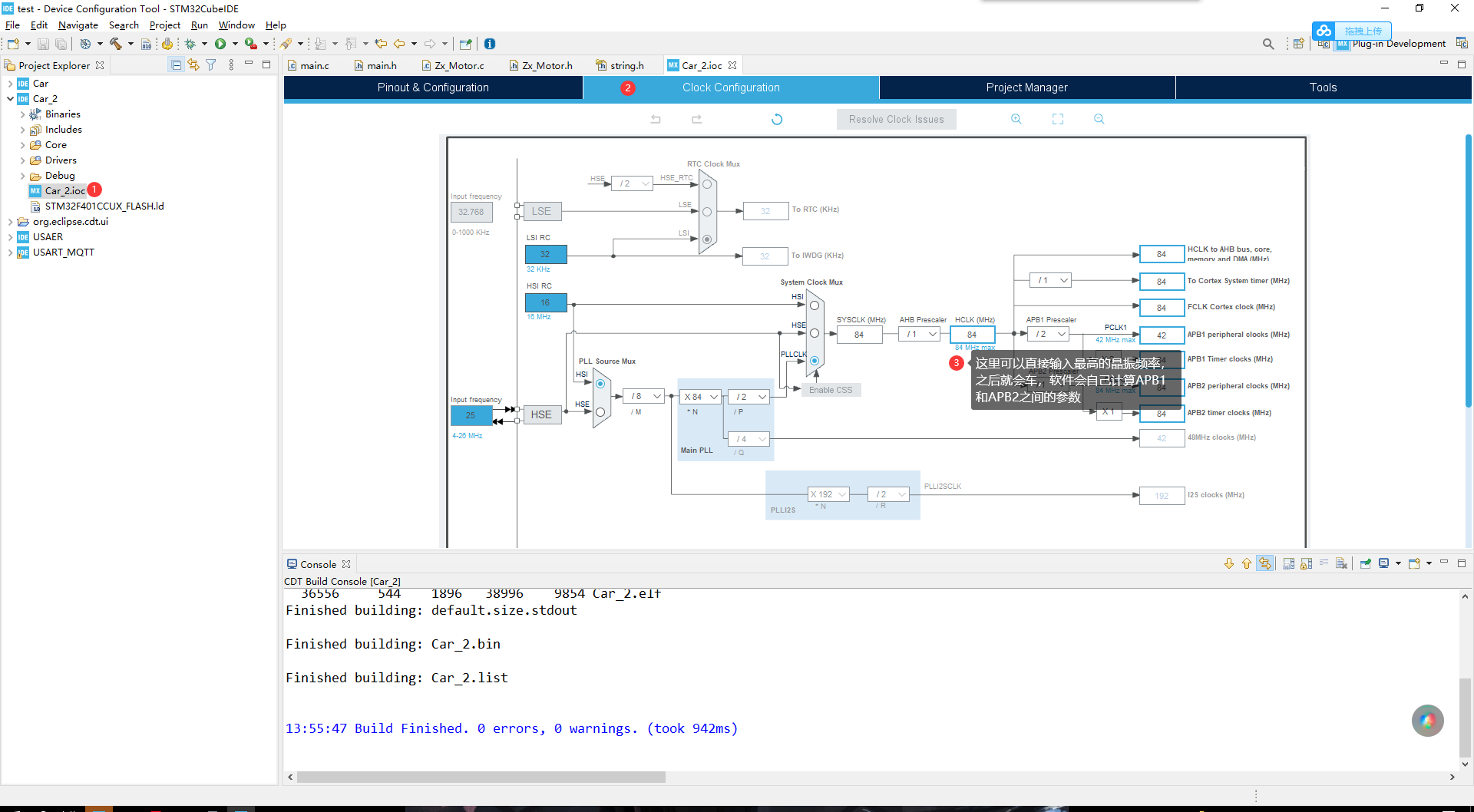The height and width of the screenshot is (812, 1474).
Task: Click the Save icon in the toolbar
Action: pos(43,44)
